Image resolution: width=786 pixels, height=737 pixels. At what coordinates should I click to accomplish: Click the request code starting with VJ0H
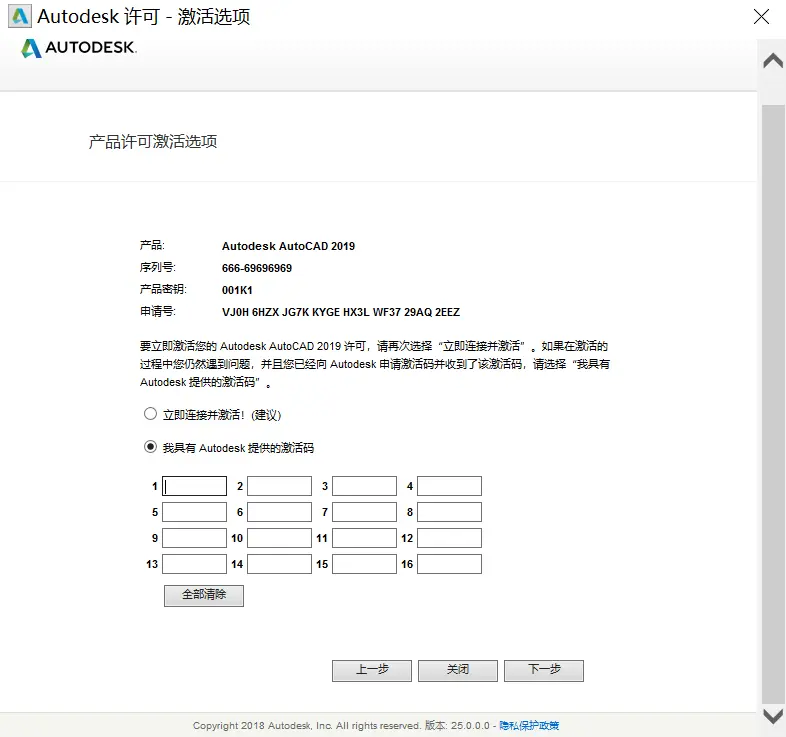click(341, 312)
